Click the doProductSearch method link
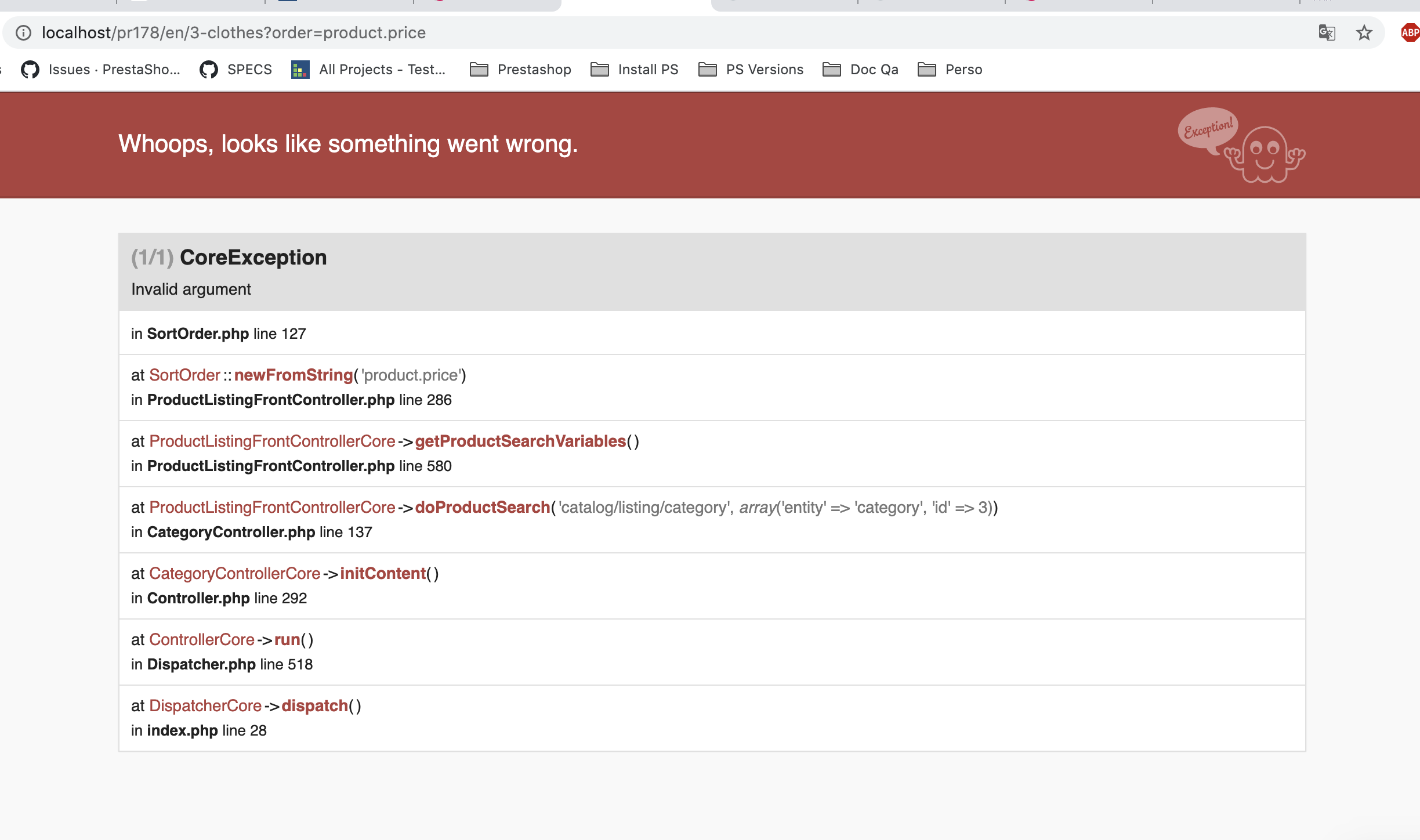 tap(482, 508)
